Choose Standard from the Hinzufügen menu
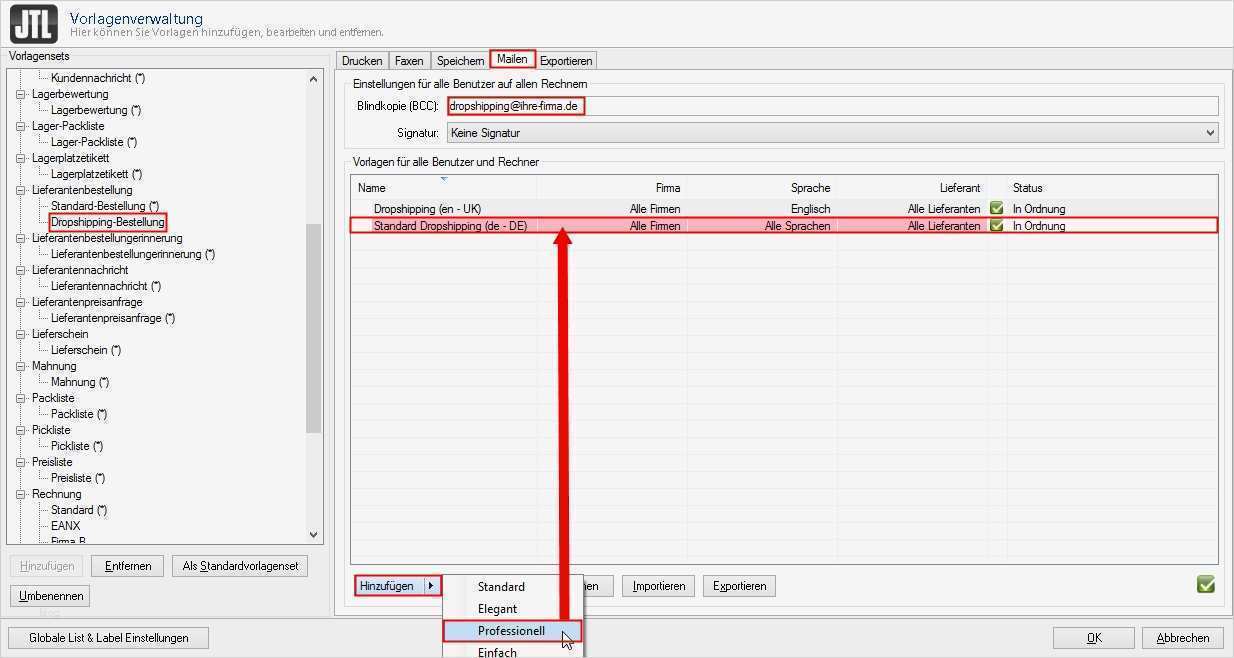 click(x=501, y=587)
